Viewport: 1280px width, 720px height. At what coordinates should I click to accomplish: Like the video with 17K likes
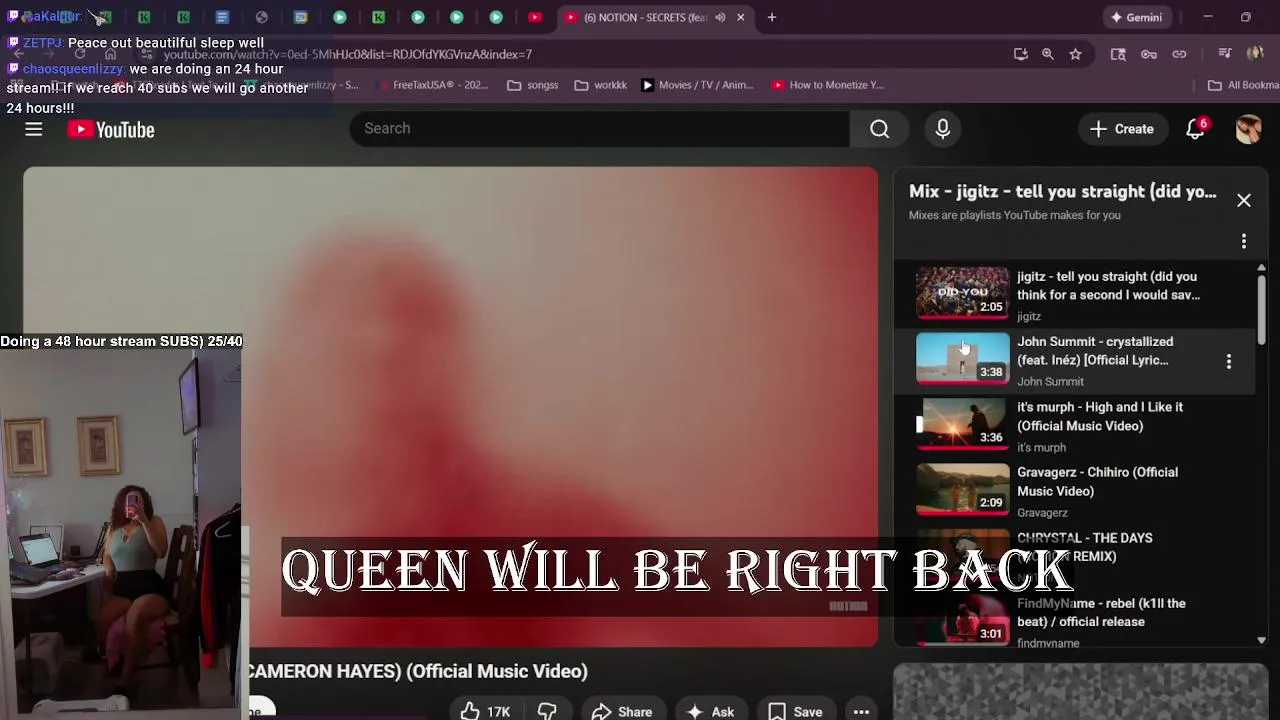pyautogui.click(x=486, y=711)
